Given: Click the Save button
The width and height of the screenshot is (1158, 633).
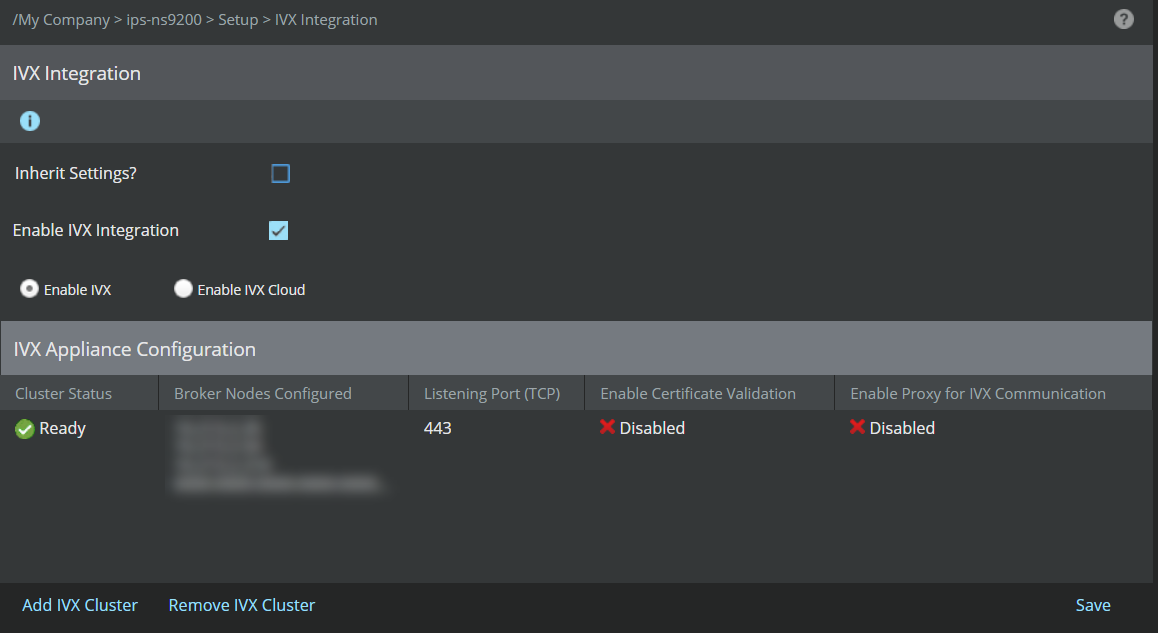Looking at the screenshot, I should [1093, 605].
